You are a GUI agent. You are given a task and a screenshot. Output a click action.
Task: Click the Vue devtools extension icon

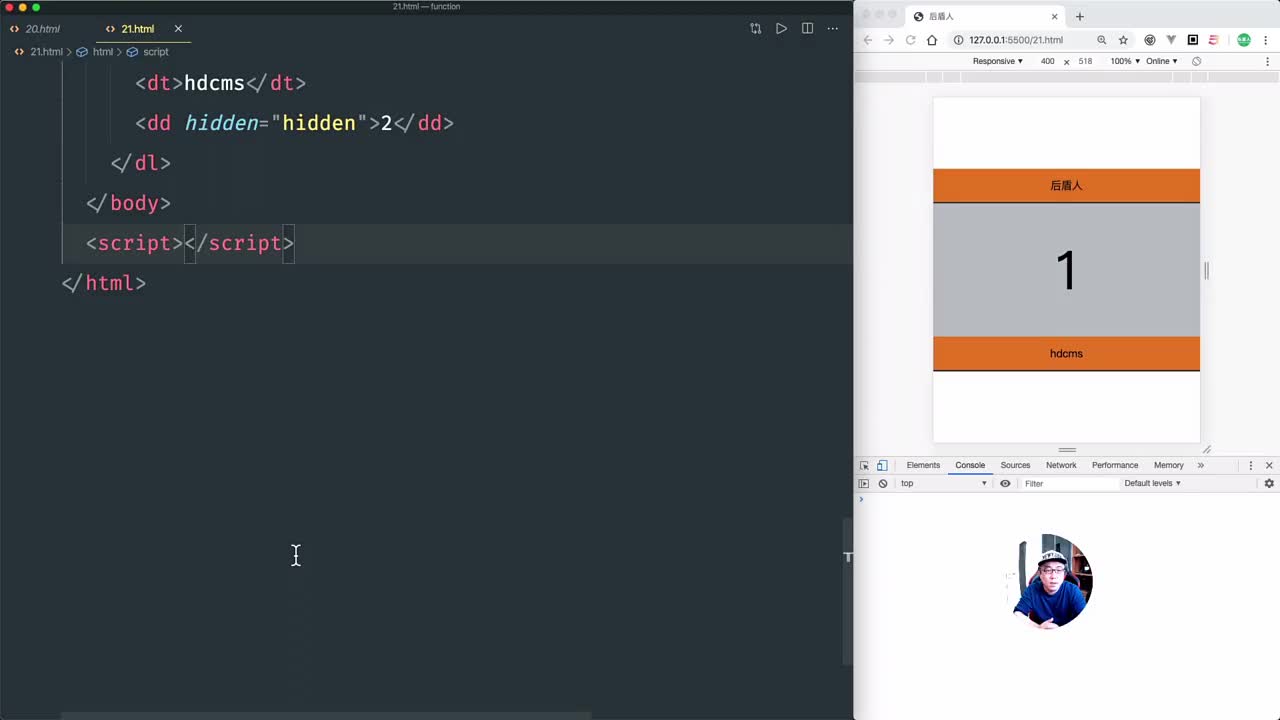tap(1171, 40)
